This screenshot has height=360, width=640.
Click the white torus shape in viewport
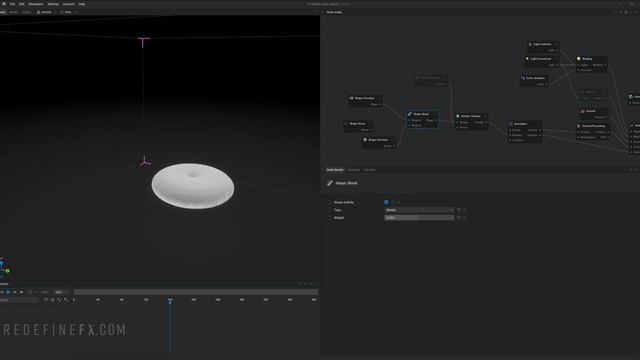193,186
